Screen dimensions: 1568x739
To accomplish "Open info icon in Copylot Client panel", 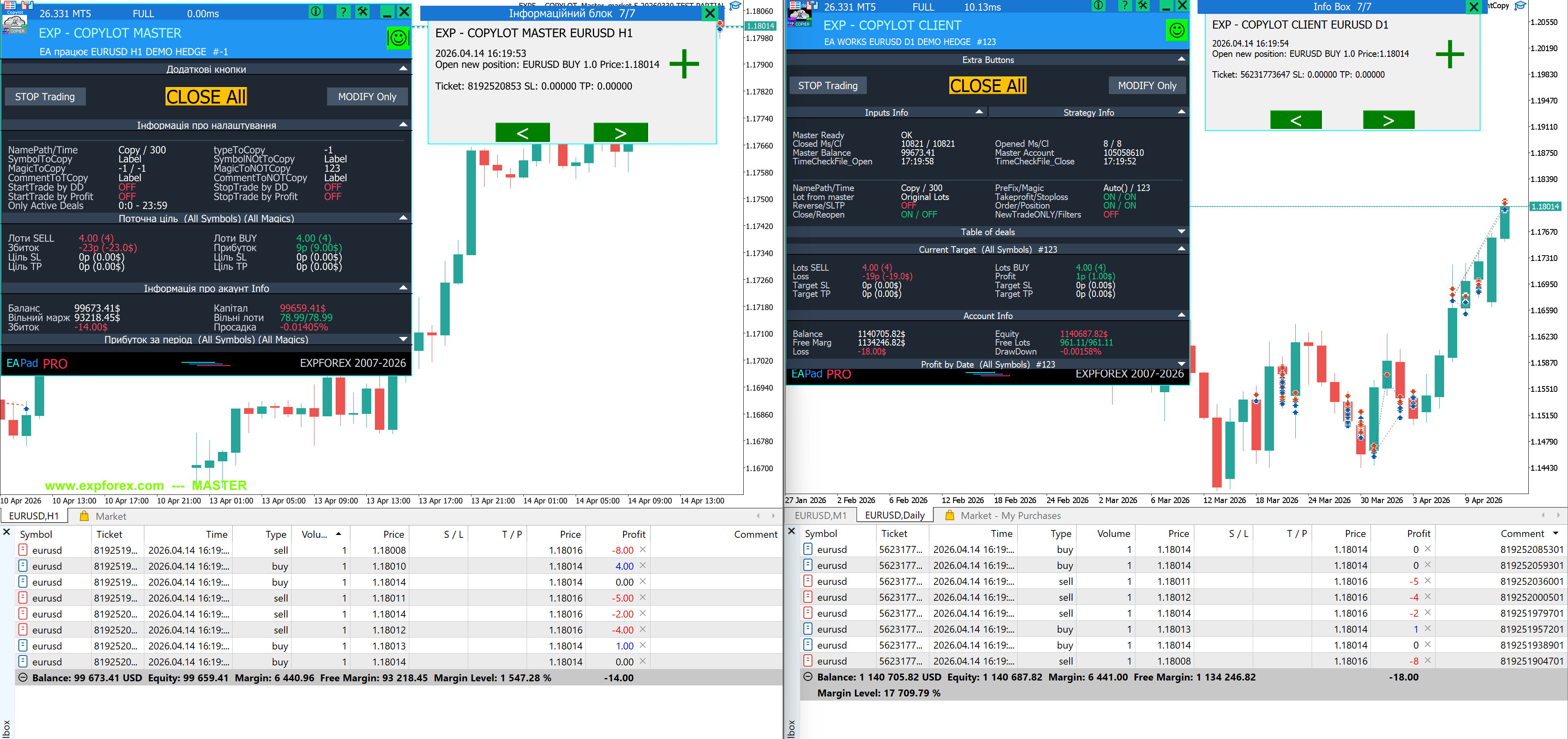I will click(1098, 6).
